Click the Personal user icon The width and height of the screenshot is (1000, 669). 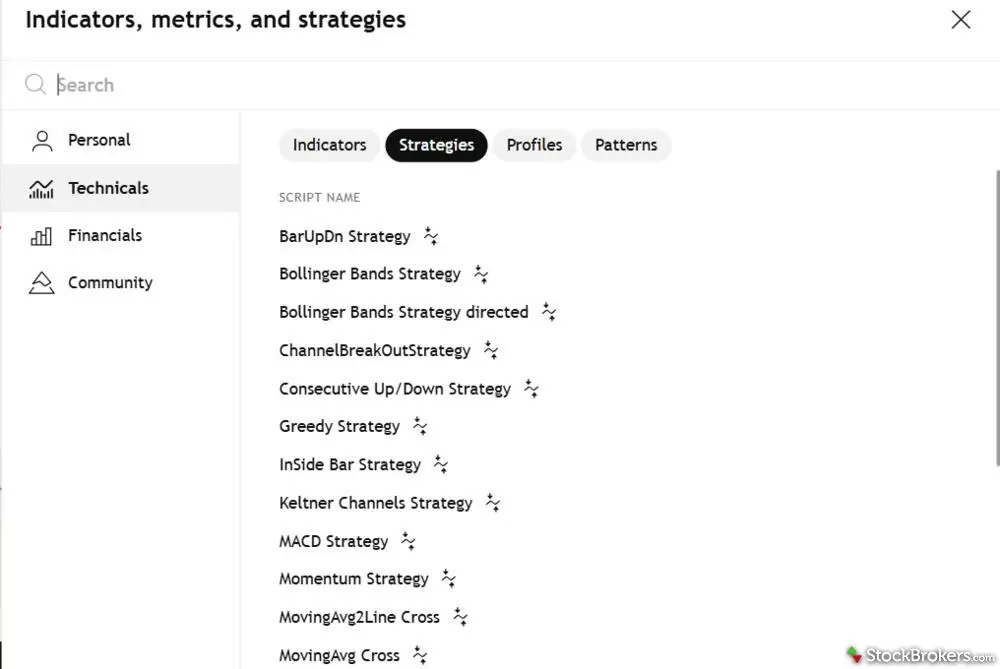(42, 141)
